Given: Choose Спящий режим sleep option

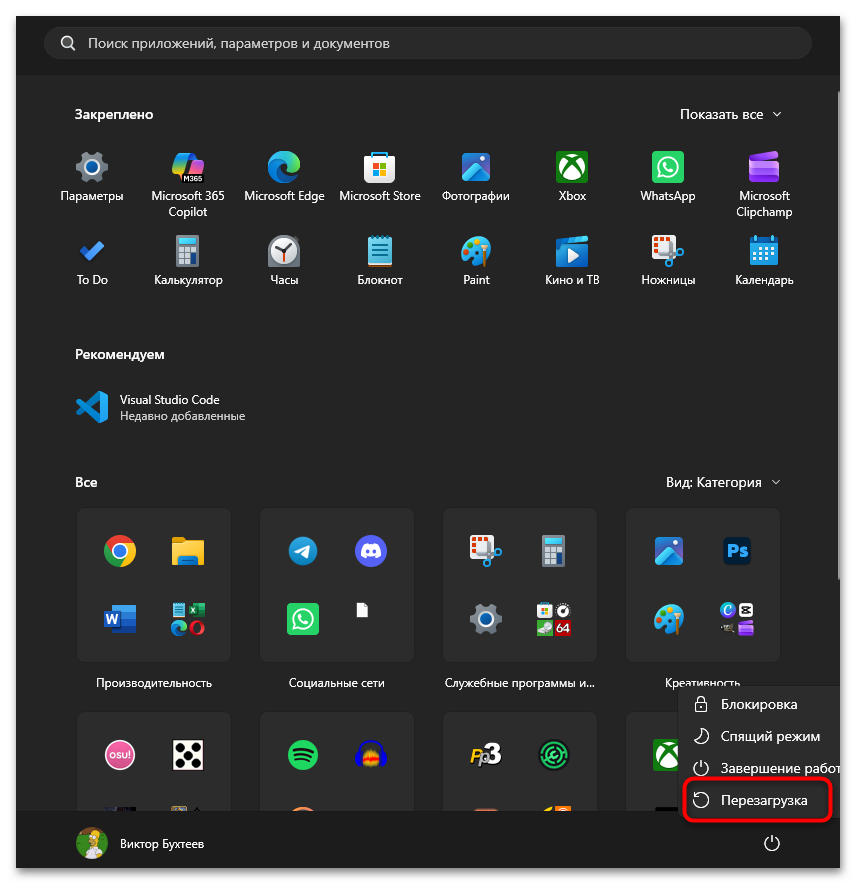Looking at the screenshot, I should point(758,736).
